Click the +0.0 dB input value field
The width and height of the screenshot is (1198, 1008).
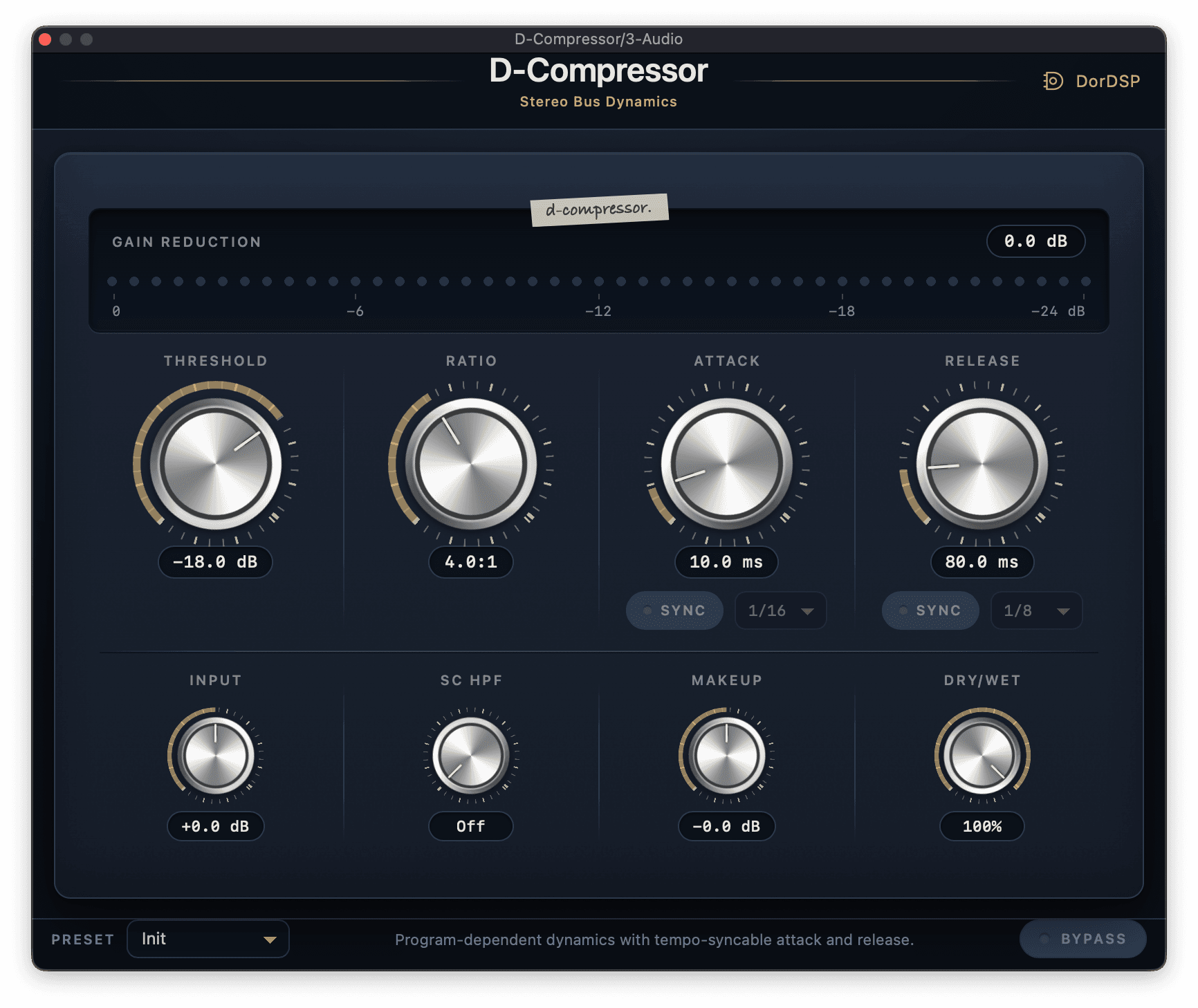point(215,826)
